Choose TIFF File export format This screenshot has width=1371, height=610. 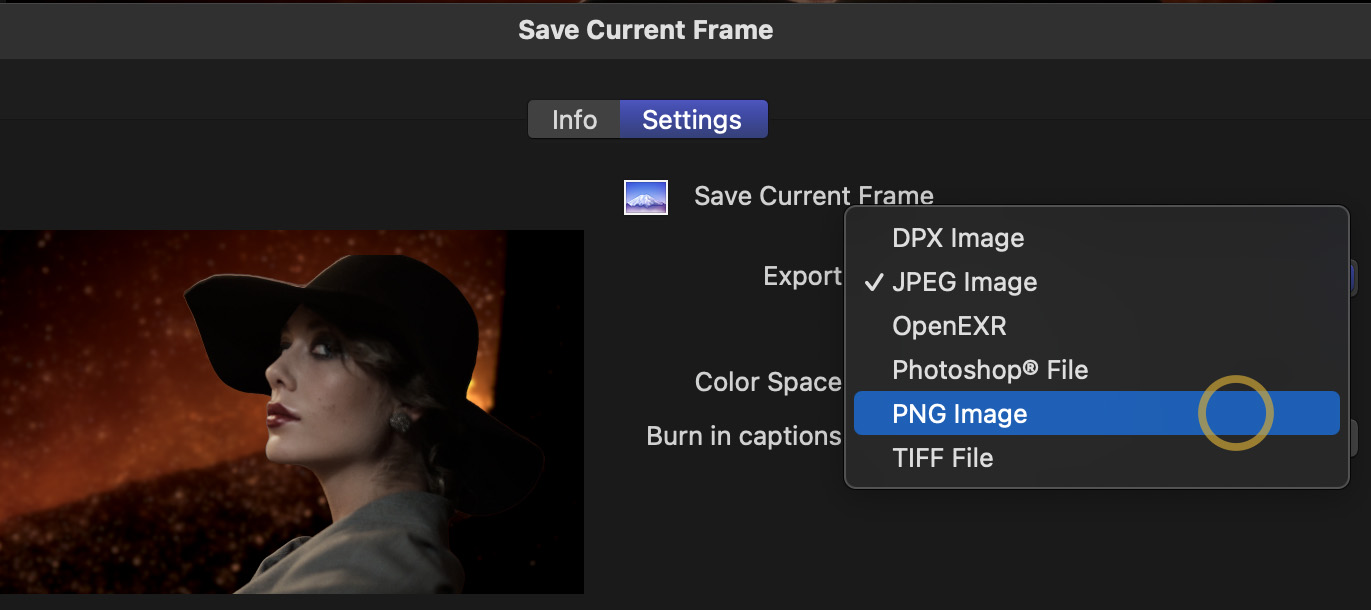[942, 458]
